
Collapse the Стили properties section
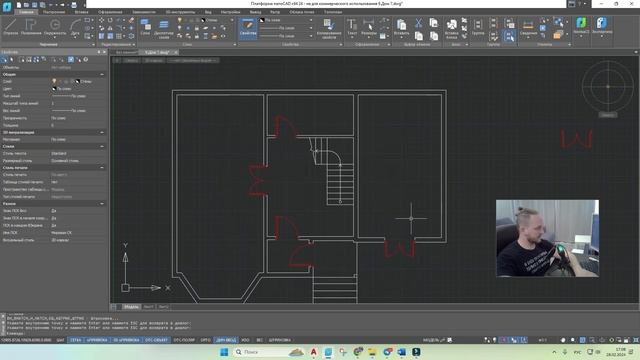pos(102,146)
